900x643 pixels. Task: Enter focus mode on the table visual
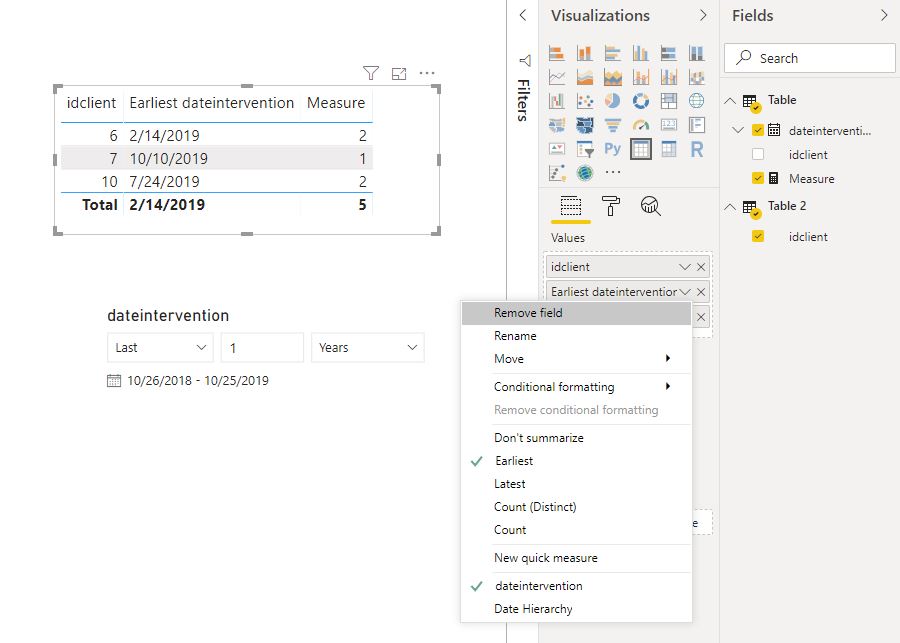click(x=399, y=73)
